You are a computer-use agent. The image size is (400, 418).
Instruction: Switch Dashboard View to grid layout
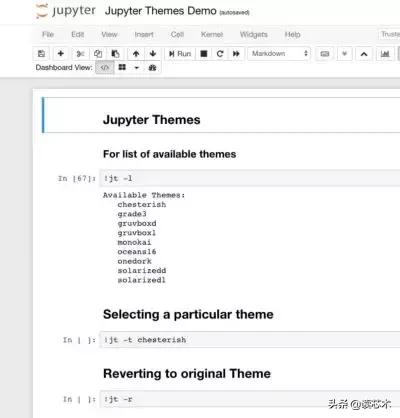pyautogui.click(x=122, y=68)
